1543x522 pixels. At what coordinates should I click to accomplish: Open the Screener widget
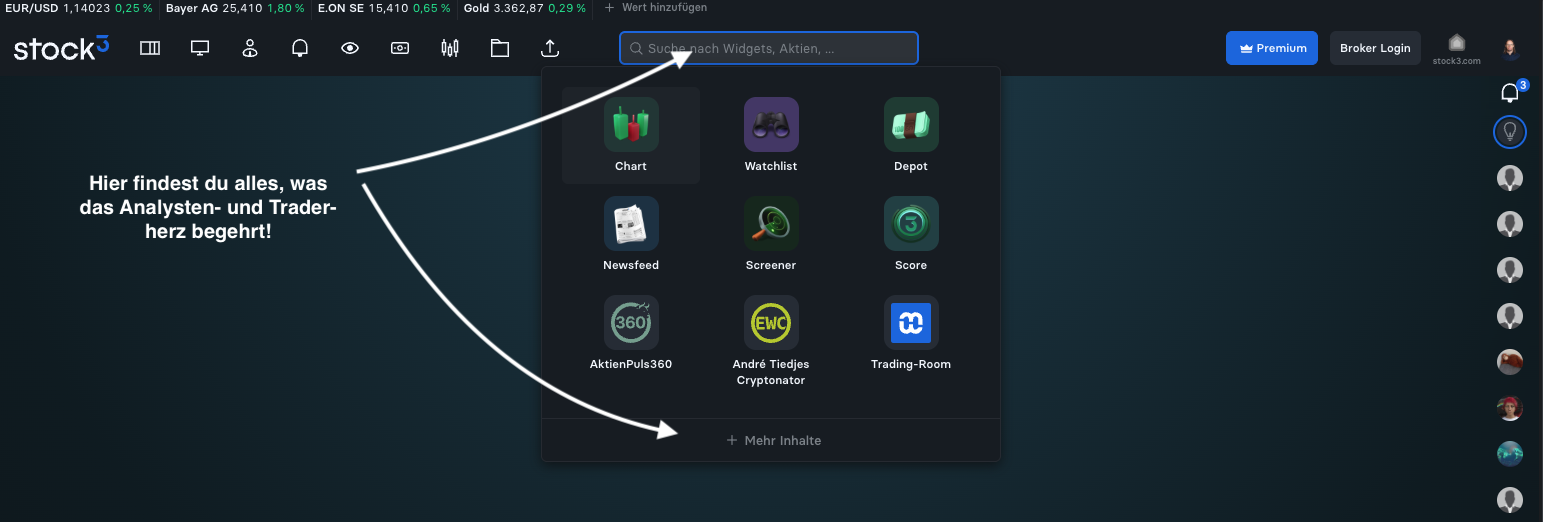[771, 234]
